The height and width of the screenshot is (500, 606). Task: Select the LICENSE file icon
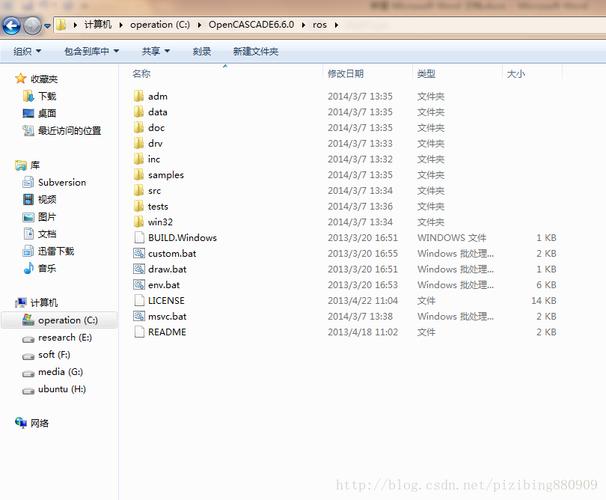click(139, 301)
